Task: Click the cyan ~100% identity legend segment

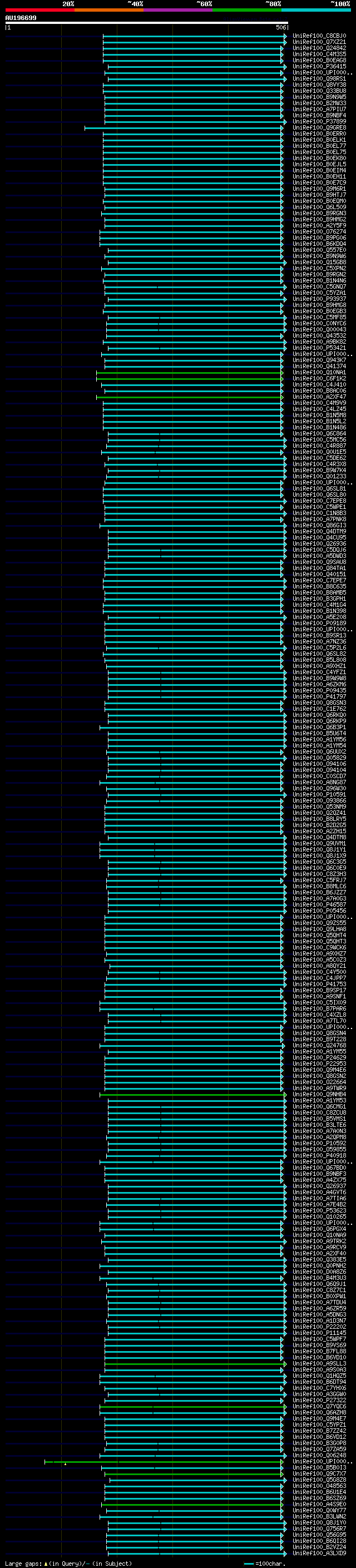Action: pyautogui.click(x=317, y=10)
